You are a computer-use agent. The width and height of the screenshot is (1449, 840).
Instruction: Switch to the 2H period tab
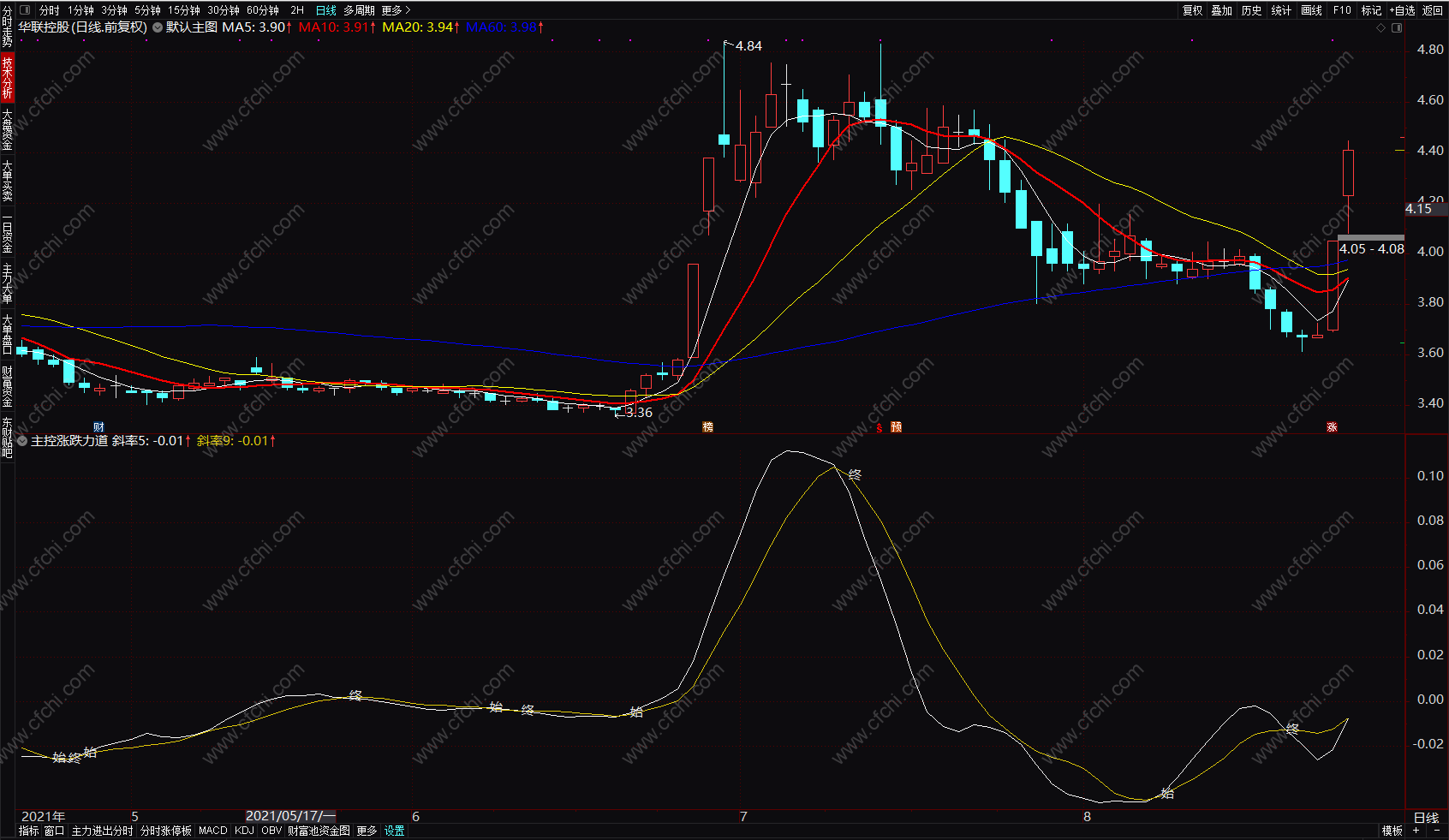tap(297, 10)
